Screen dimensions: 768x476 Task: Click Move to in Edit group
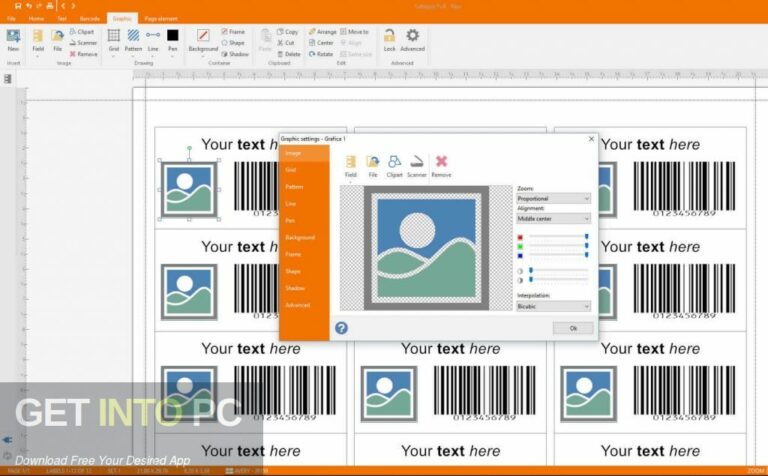click(354, 32)
